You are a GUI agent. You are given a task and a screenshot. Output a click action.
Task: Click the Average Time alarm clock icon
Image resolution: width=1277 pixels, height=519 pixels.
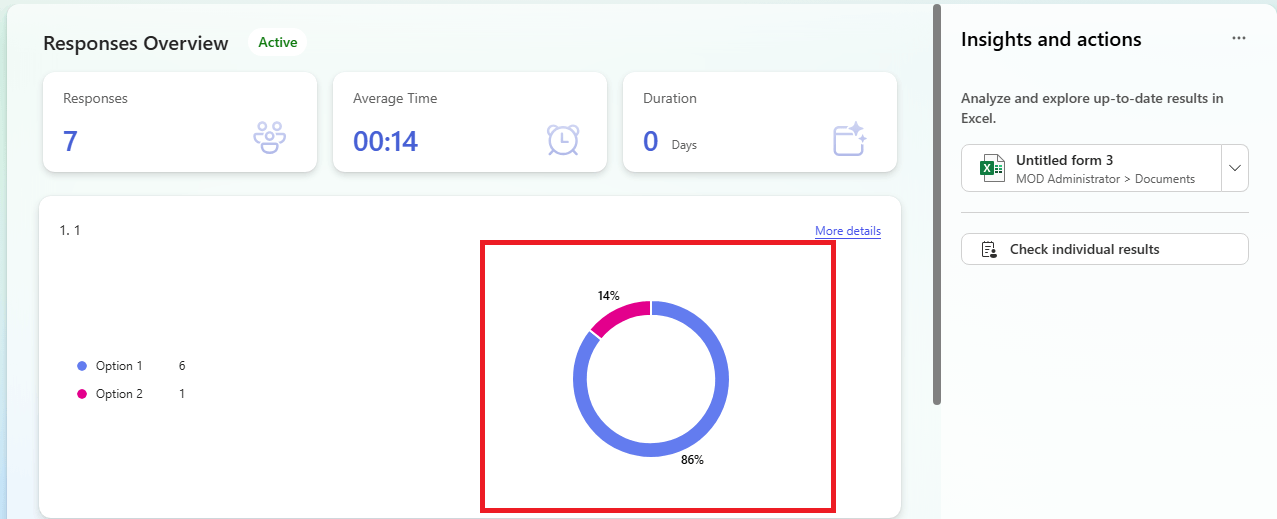(x=563, y=139)
